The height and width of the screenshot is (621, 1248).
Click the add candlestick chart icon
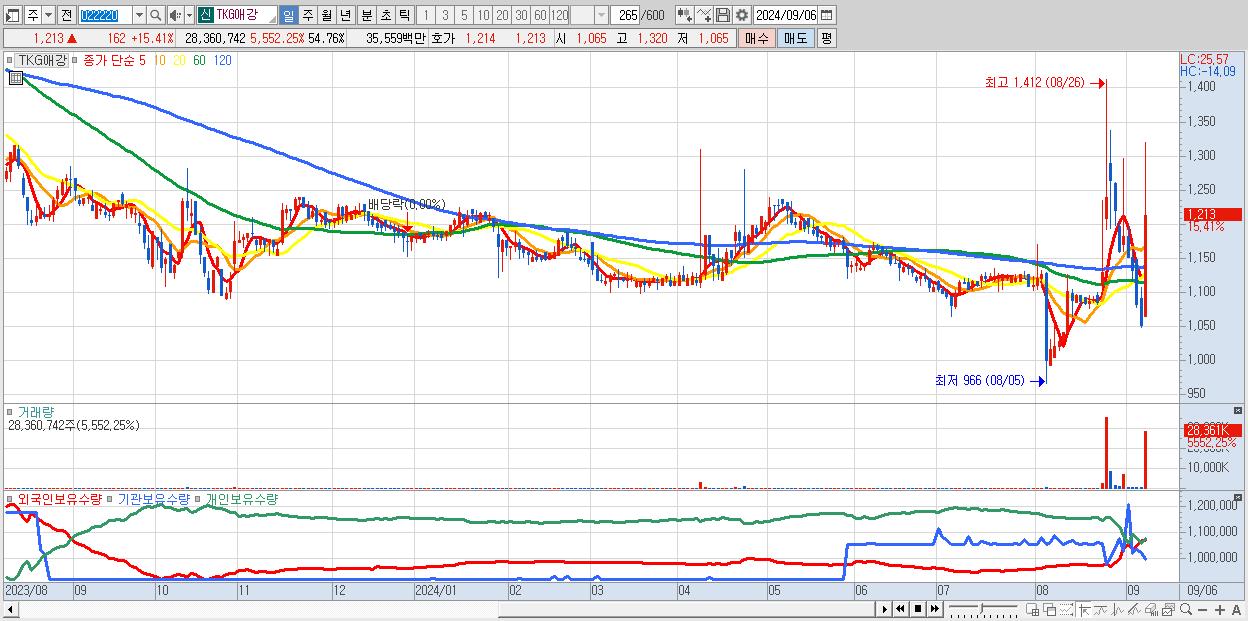pyautogui.click(x=685, y=15)
